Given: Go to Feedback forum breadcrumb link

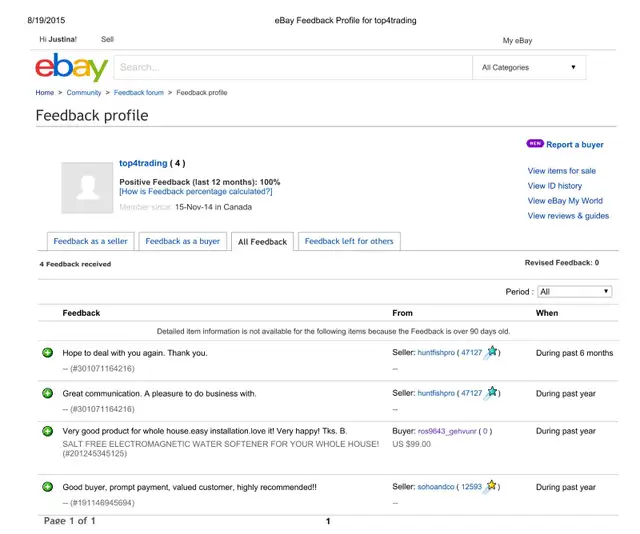Looking at the screenshot, I should (139, 93).
